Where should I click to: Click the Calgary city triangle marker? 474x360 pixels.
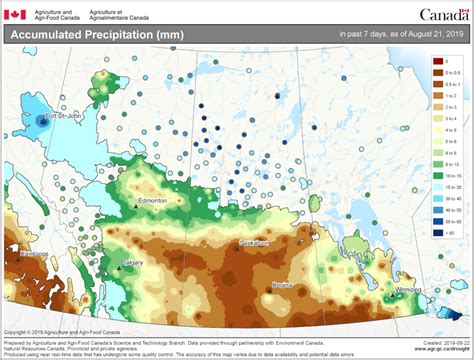click(119, 268)
